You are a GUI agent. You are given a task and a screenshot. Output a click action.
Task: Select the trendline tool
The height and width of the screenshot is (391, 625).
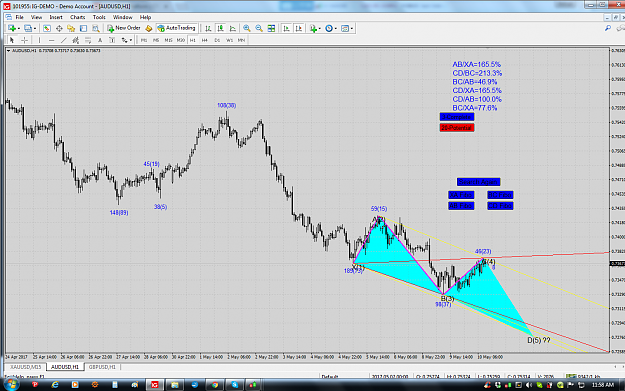pyautogui.click(x=63, y=40)
